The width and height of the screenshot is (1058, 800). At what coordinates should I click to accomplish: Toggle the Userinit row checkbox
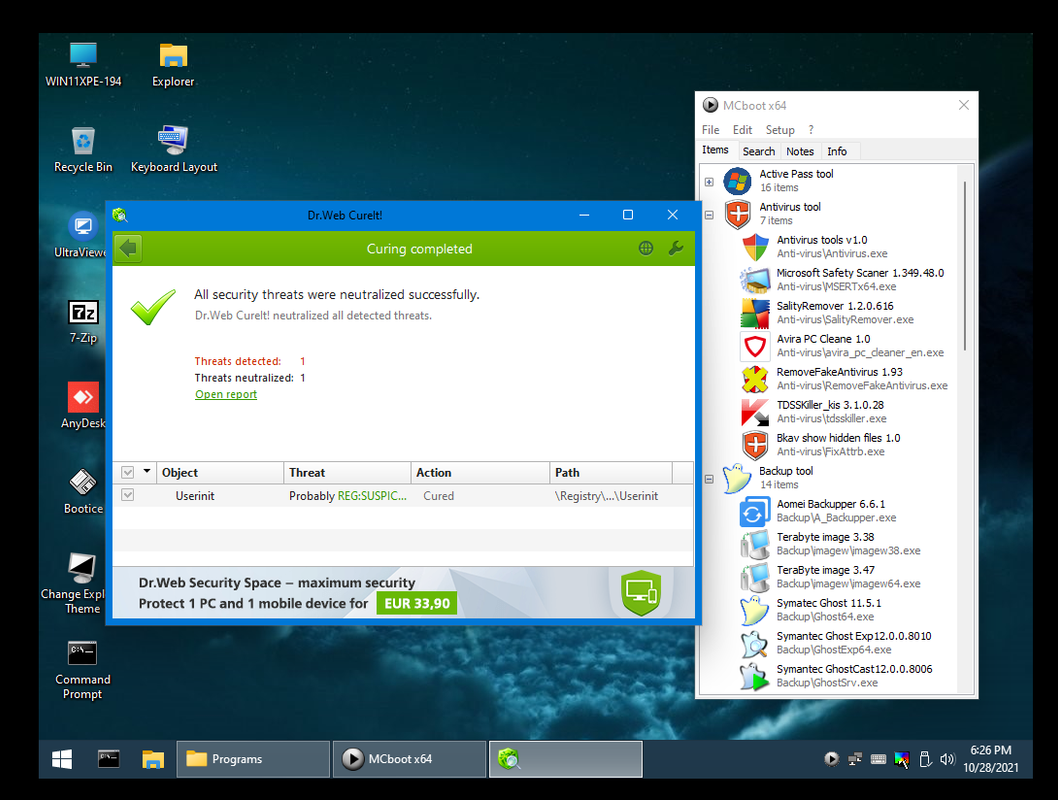tap(128, 495)
